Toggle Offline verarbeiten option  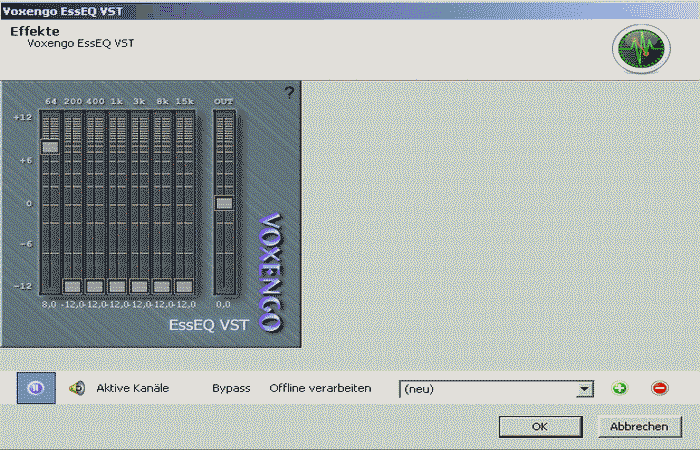[320, 388]
